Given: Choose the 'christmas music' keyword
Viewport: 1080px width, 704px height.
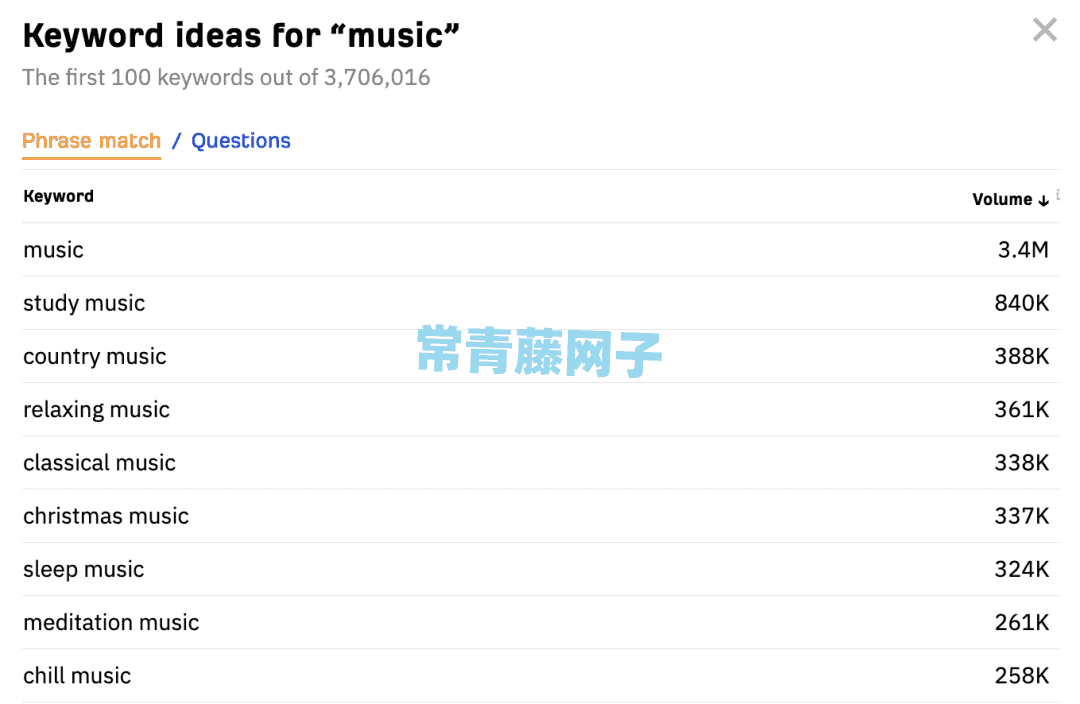Looking at the screenshot, I should click(x=106, y=516).
